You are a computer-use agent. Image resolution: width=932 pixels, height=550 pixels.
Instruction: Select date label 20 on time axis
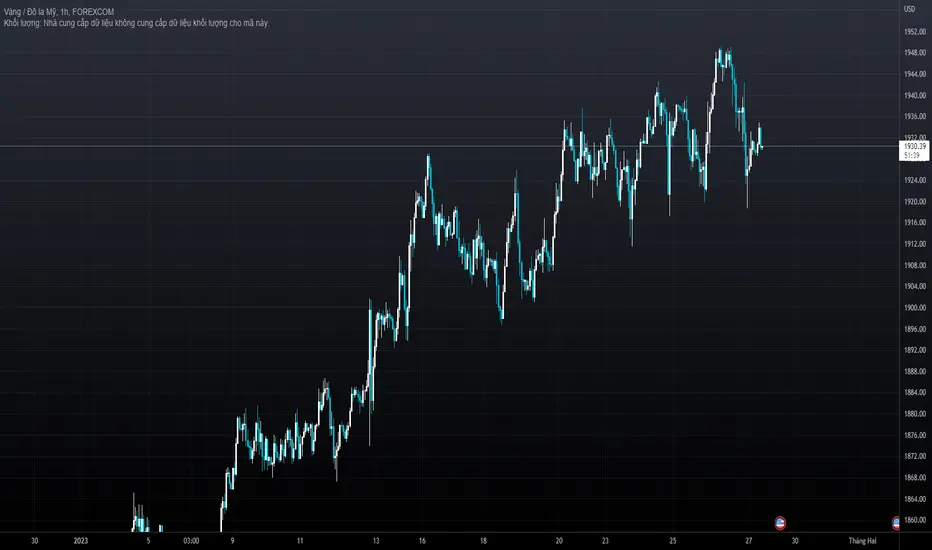coord(559,541)
